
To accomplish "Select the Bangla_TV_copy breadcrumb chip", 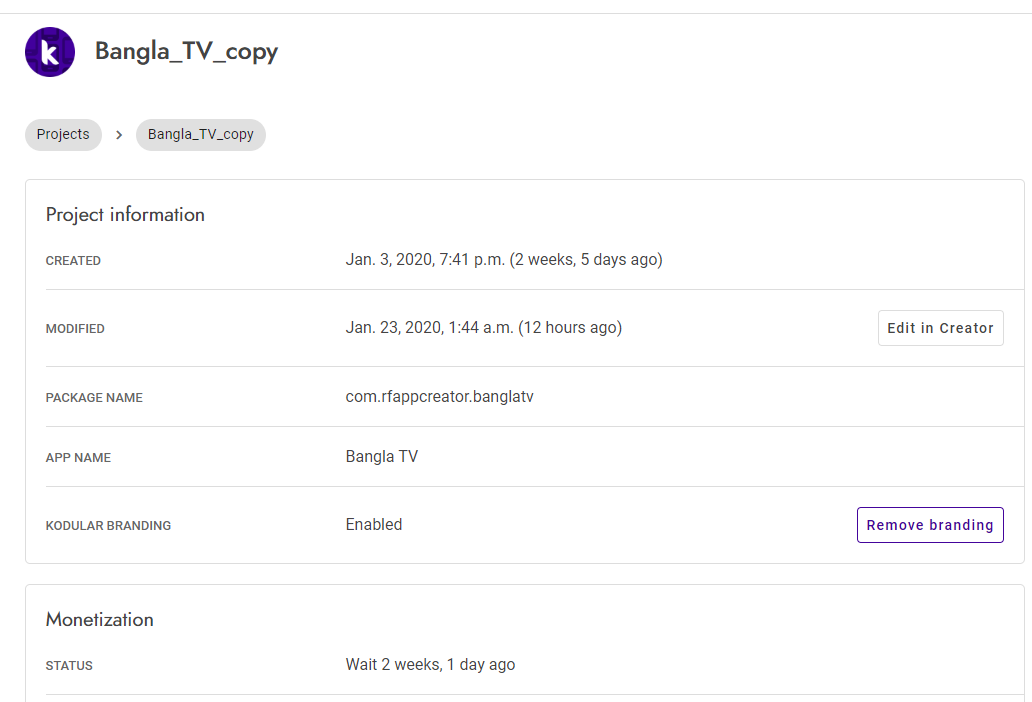I will click(201, 135).
